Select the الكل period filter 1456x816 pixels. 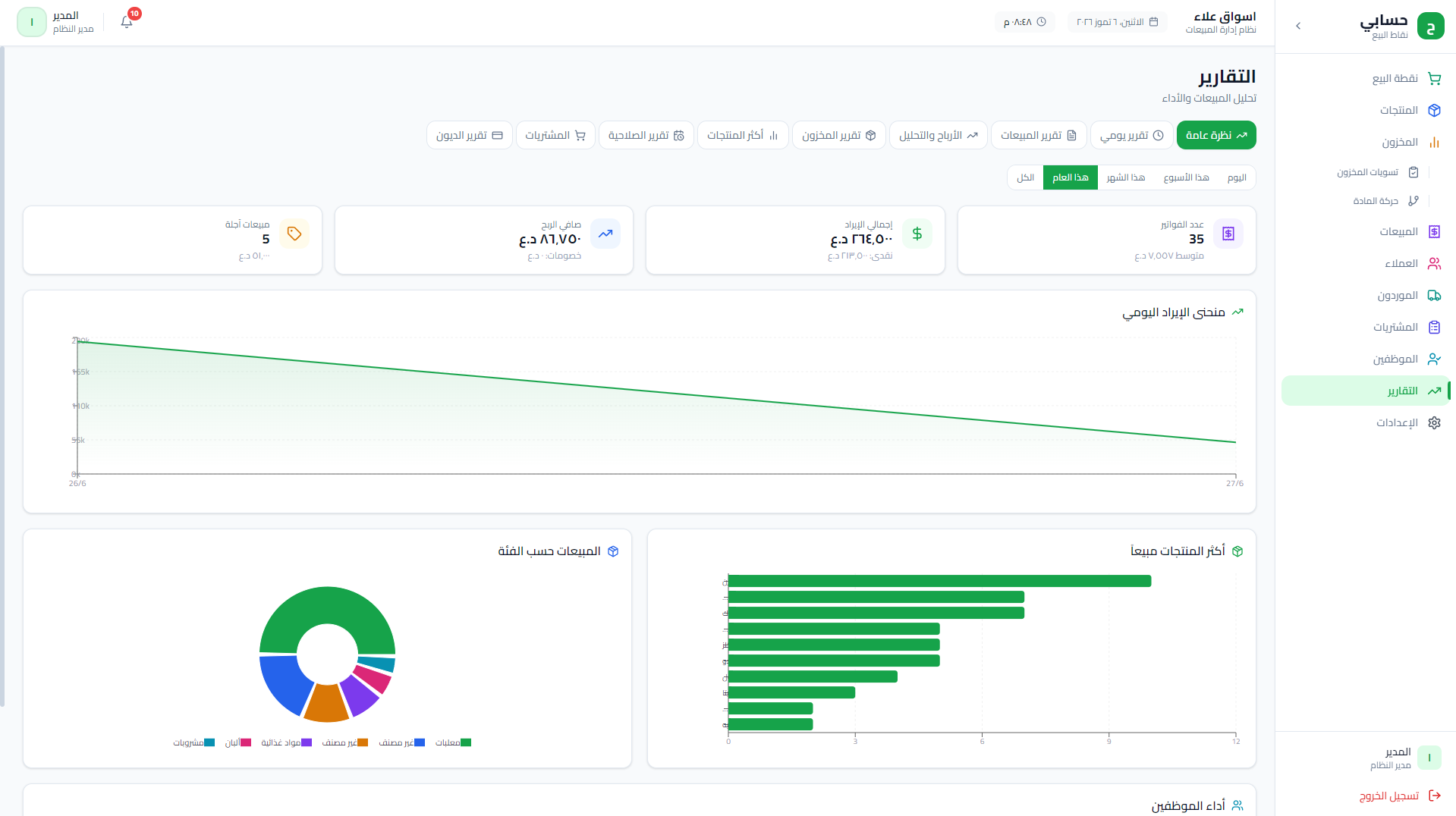click(1026, 177)
